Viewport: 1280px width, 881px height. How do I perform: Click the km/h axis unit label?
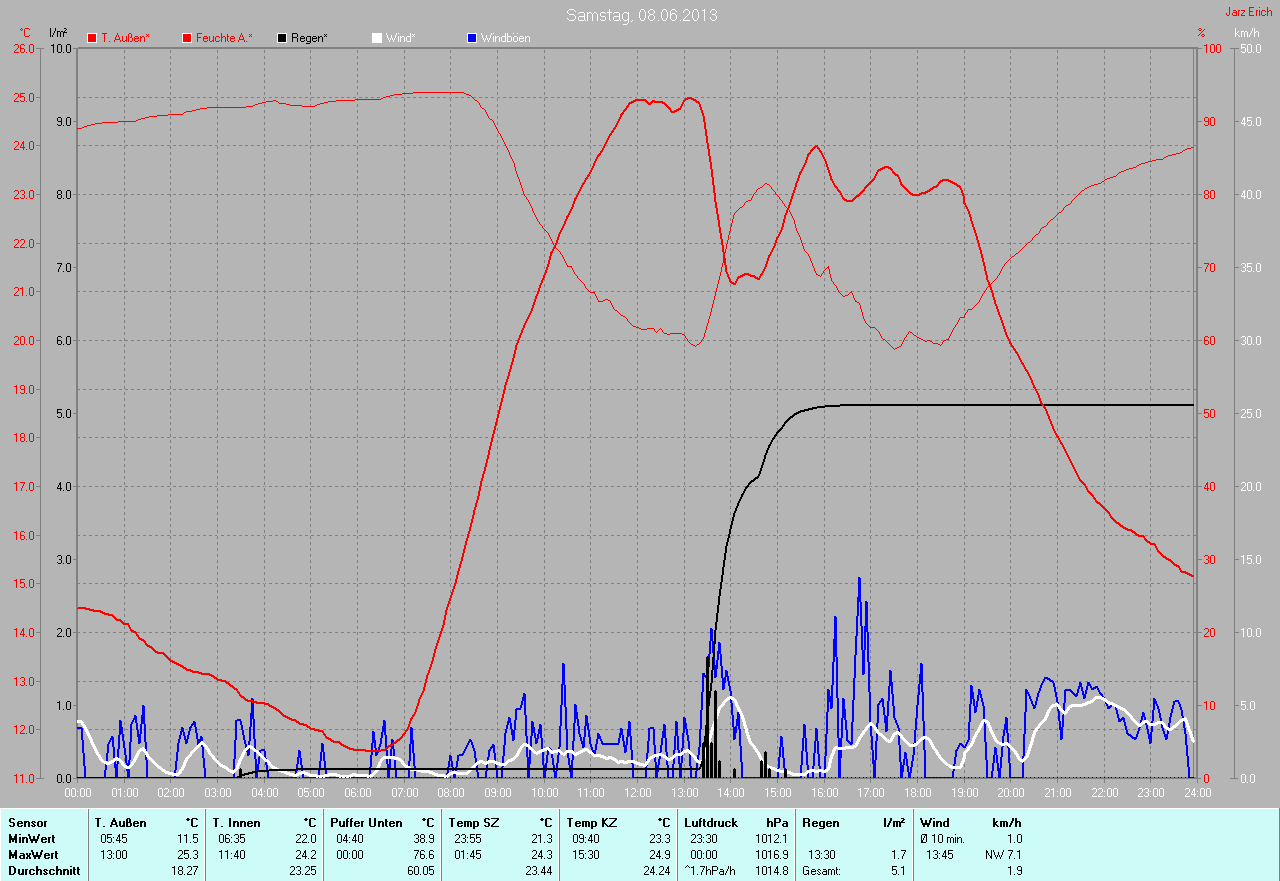click(1247, 33)
